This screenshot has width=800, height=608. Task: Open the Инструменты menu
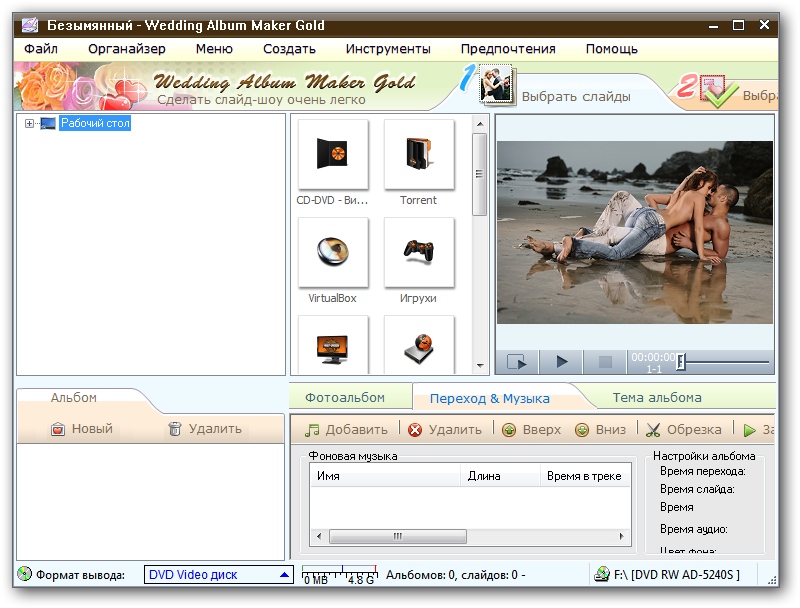(x=388, y=49)
